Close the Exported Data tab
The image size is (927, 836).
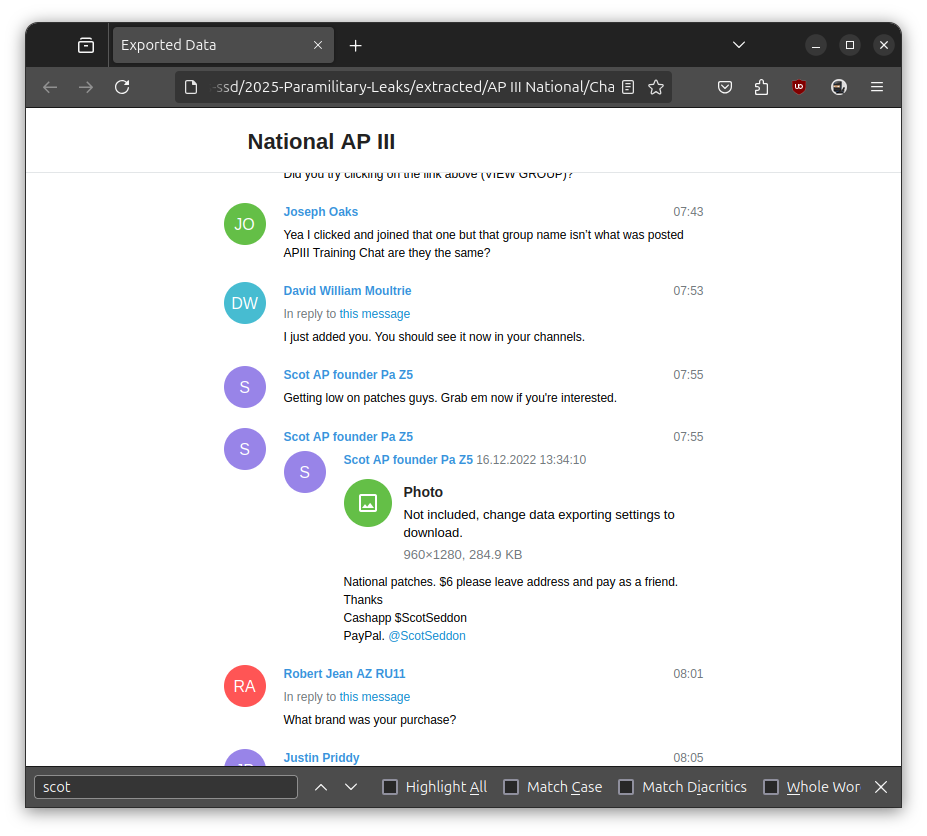(317, 45)
